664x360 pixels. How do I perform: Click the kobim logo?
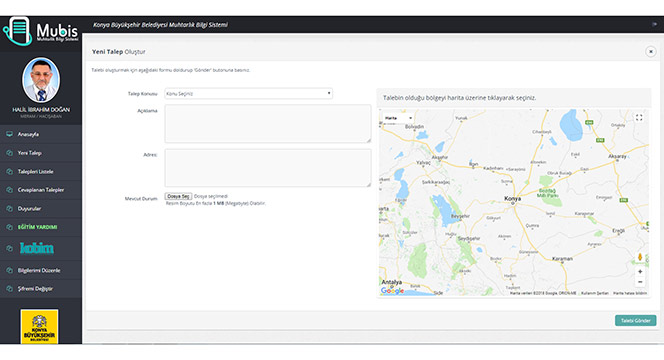point(37,248)
